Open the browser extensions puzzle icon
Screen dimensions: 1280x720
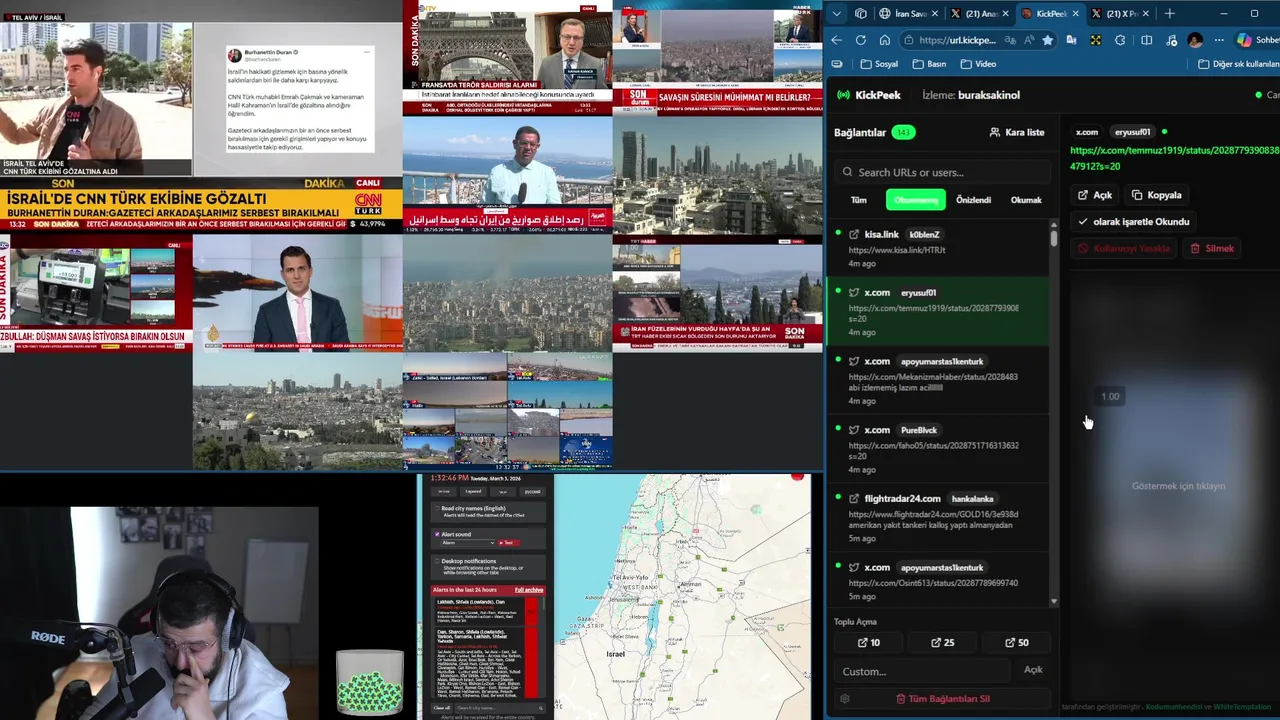pyautogui.click(x=1120, y=40)
